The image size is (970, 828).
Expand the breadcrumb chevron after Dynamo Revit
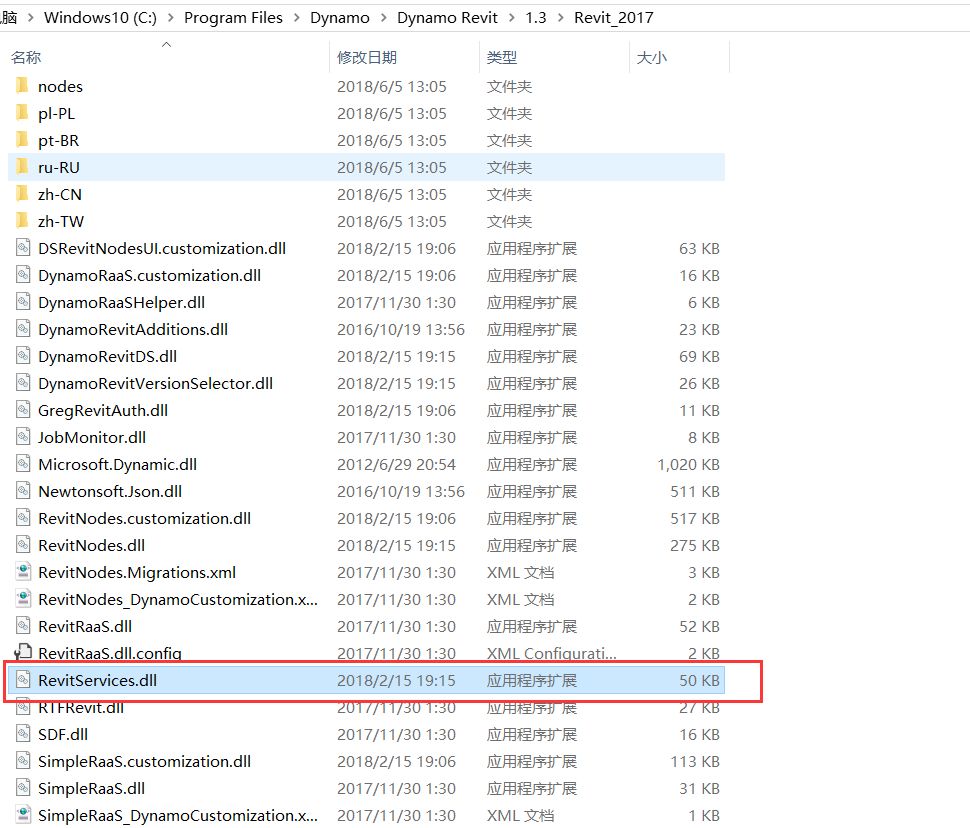click(512, 18)
